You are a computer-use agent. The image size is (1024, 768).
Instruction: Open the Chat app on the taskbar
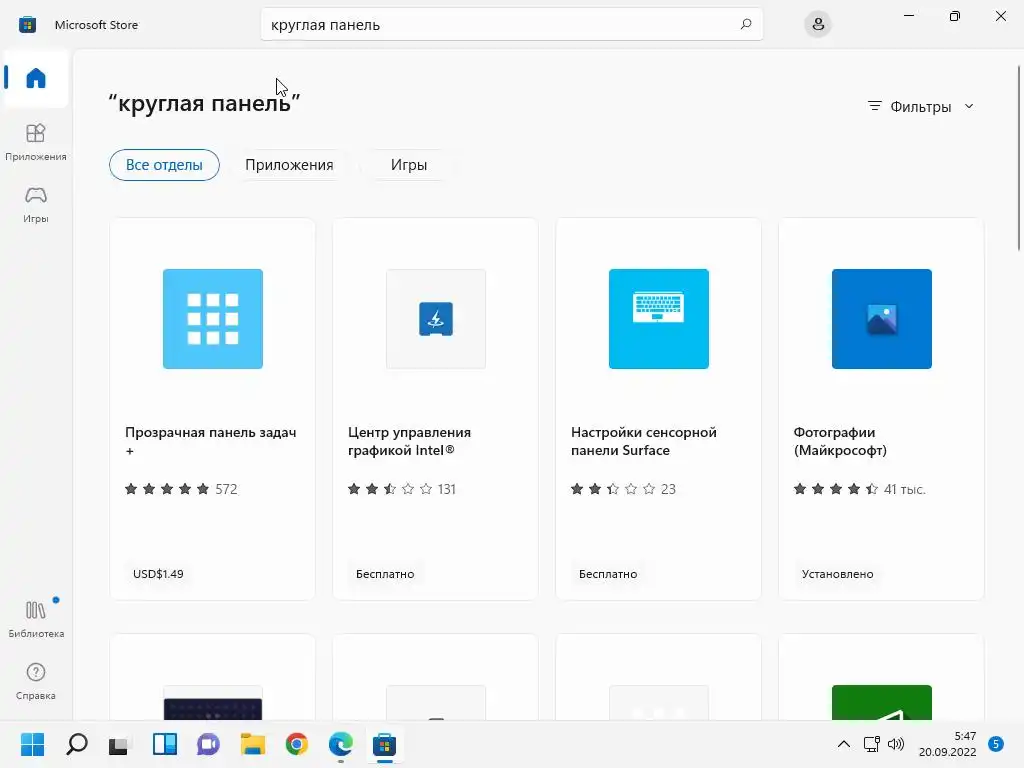pos(208,744)
